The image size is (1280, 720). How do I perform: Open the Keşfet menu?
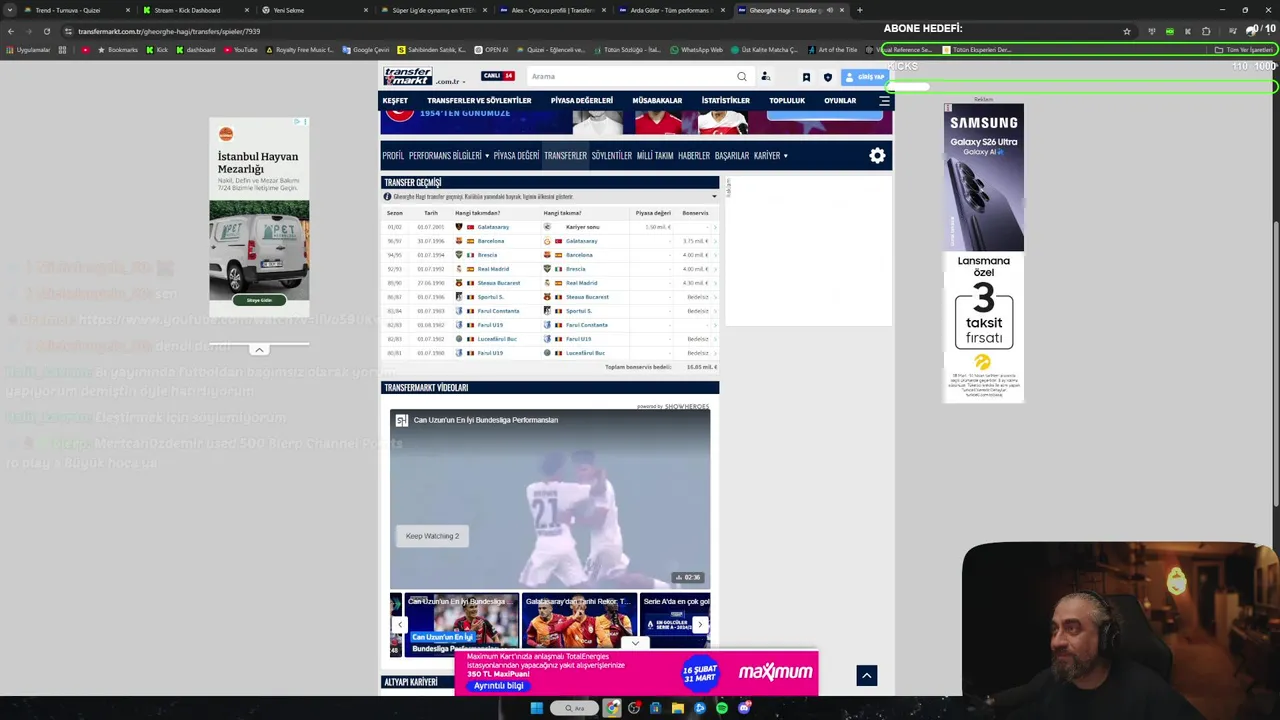click(395, 101)
